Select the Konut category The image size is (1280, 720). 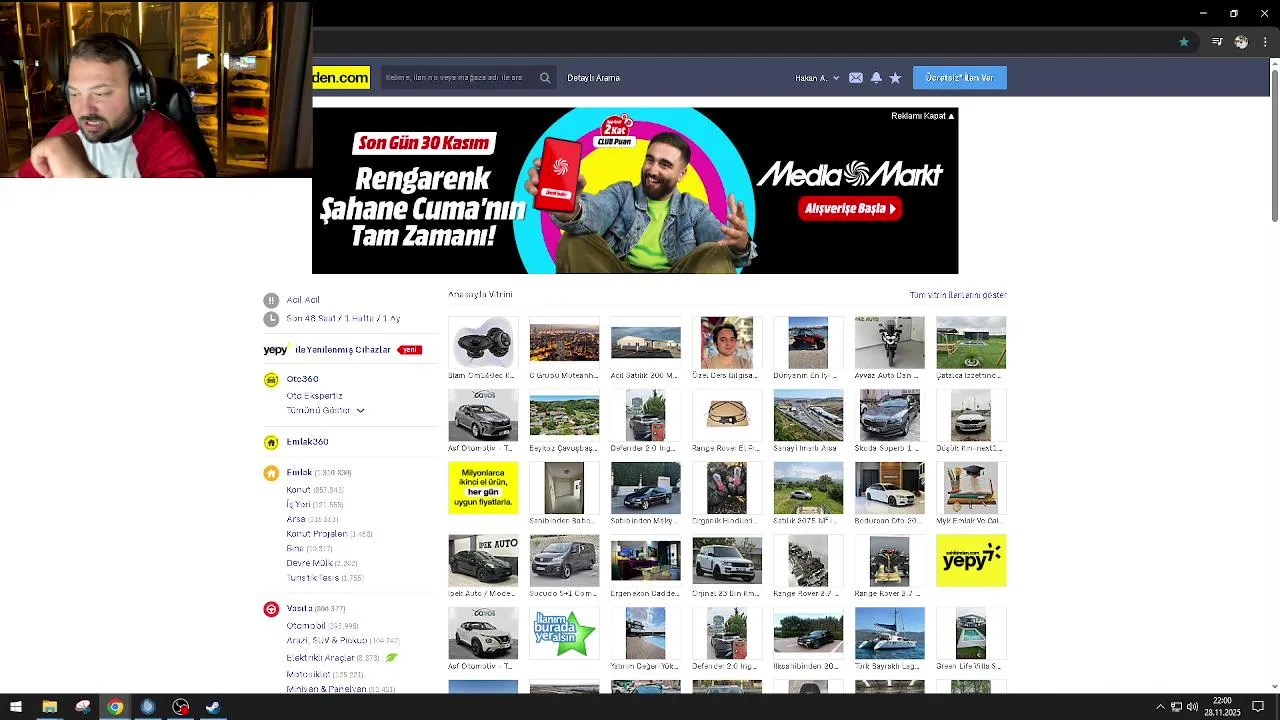(x=298, y=490)
